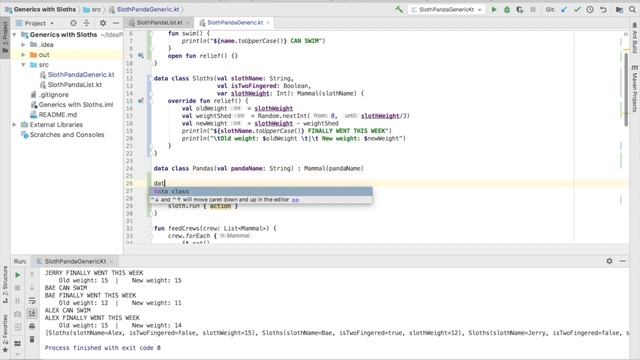
Task: Hide the Project panel with minus icon
Action: coord(116,23)
